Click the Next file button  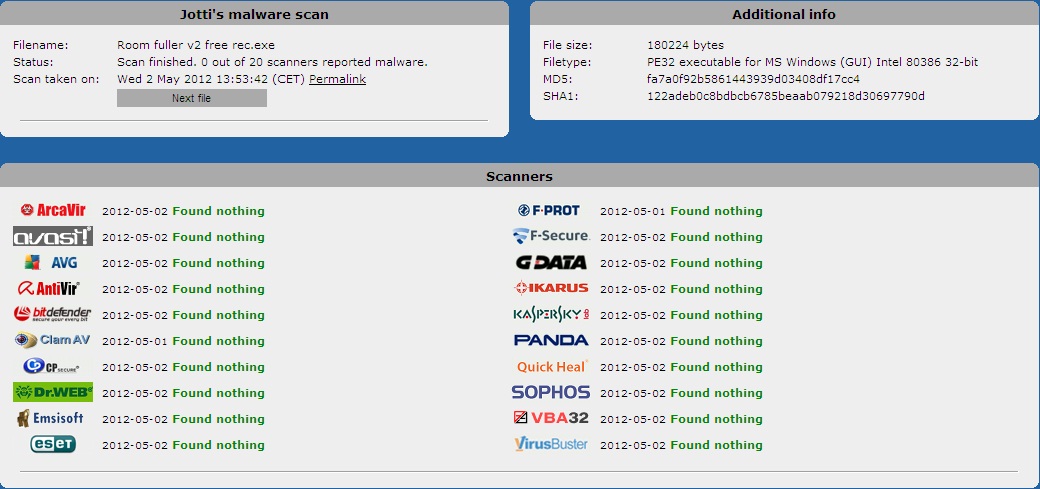coord(192,98)
